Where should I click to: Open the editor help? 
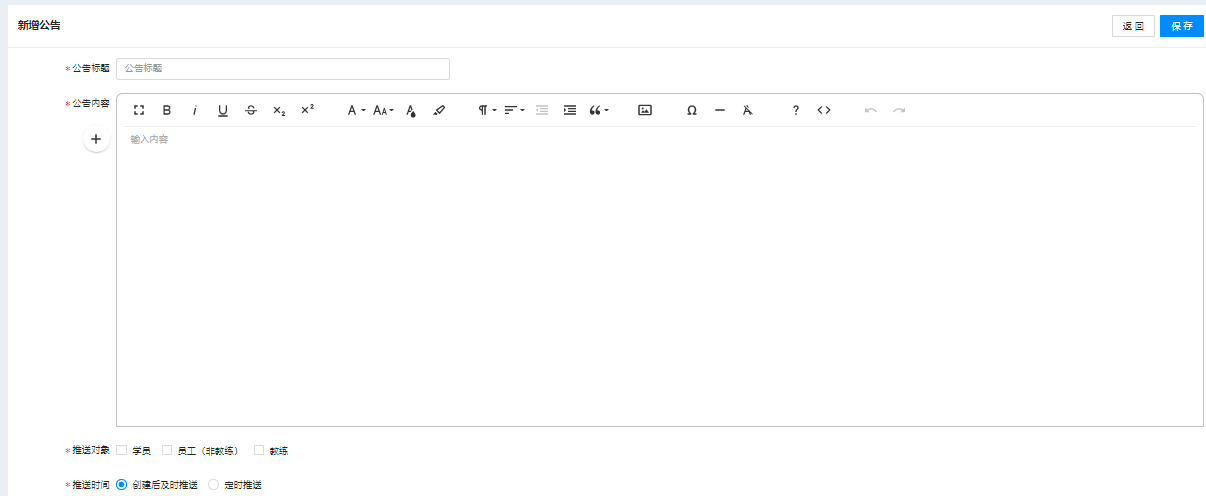click(796, 110)
